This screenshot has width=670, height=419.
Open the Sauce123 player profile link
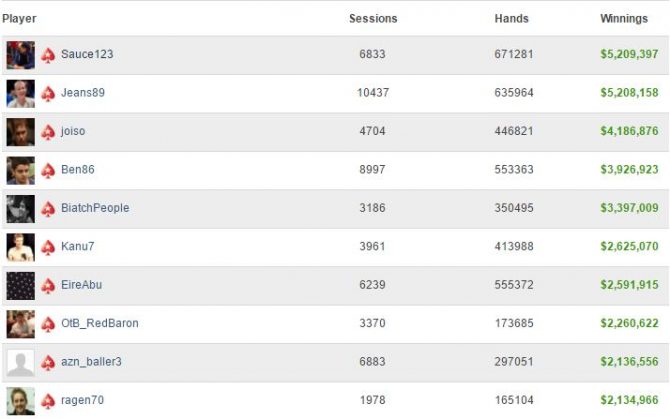click(87, 54)
